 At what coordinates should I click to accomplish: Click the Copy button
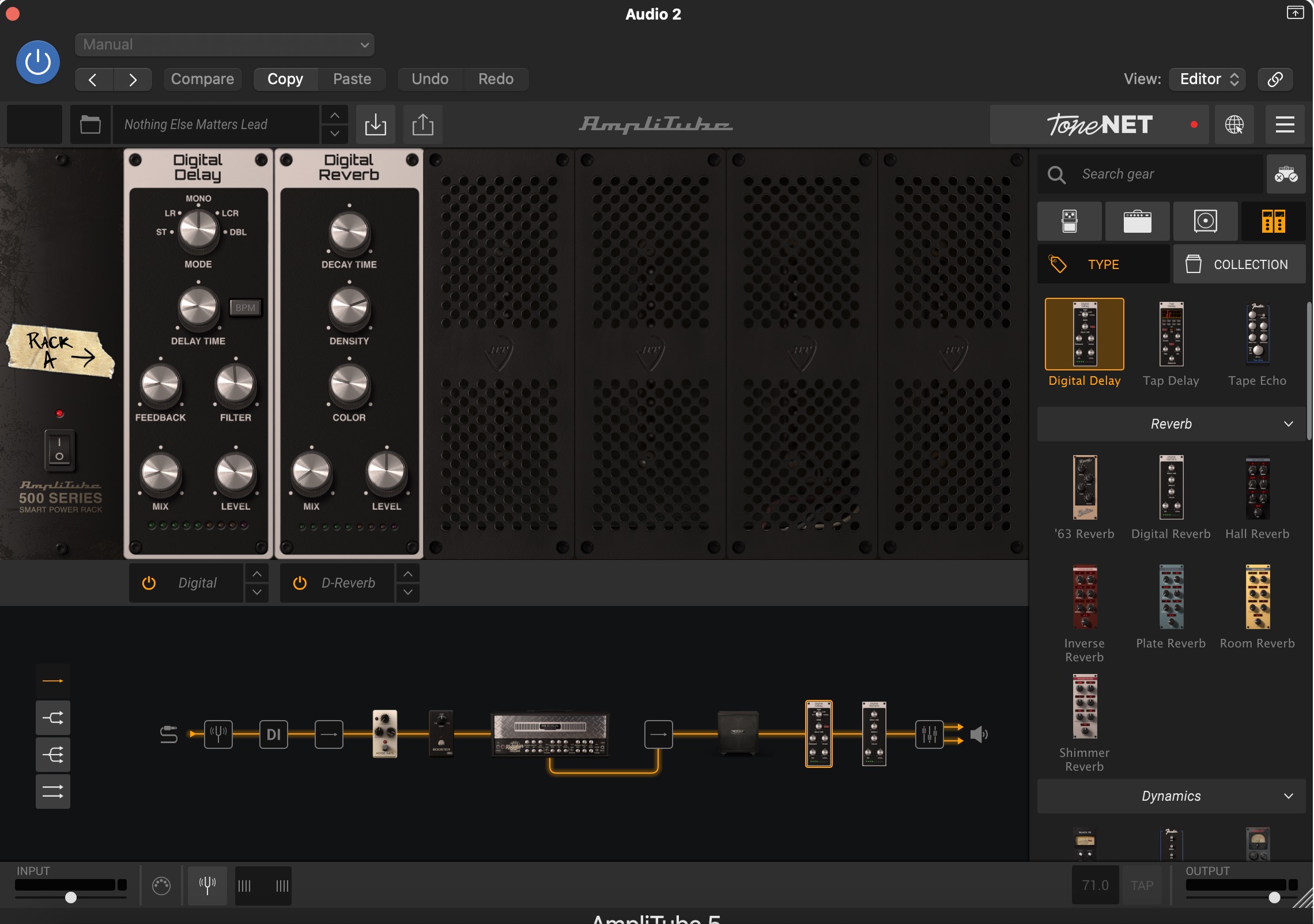coord(285,79)
